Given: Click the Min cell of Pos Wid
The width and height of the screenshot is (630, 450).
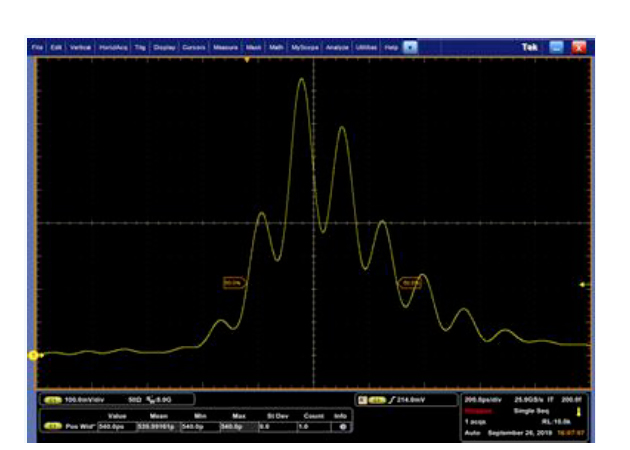Looking at the screenshot, I should 200,427.
